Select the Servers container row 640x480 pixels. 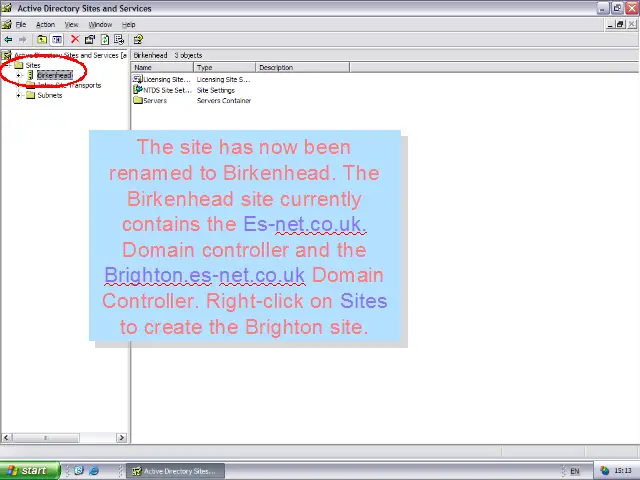click(155, 100)
